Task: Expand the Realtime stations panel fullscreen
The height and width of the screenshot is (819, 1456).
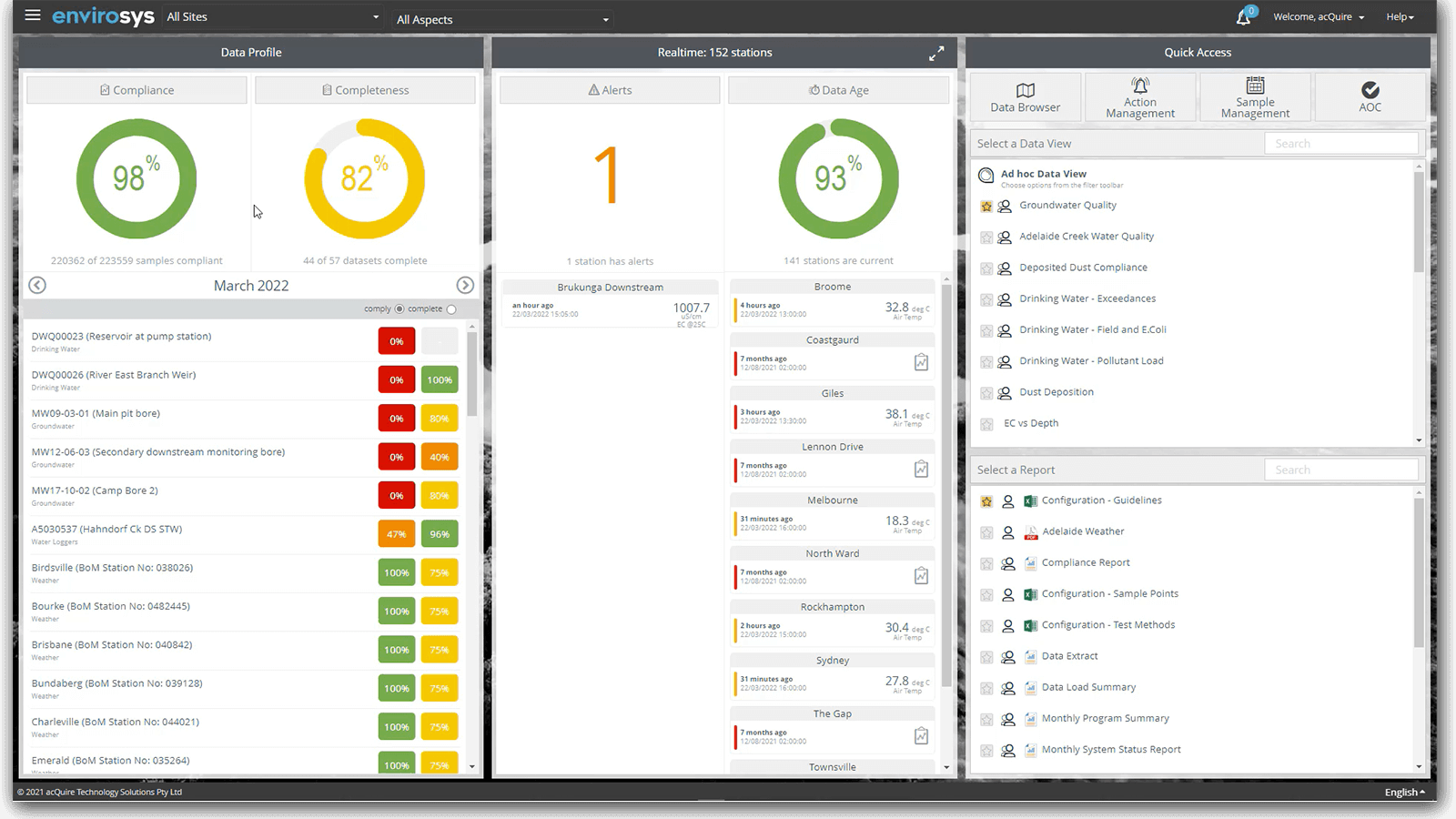Action: point(935,54)
